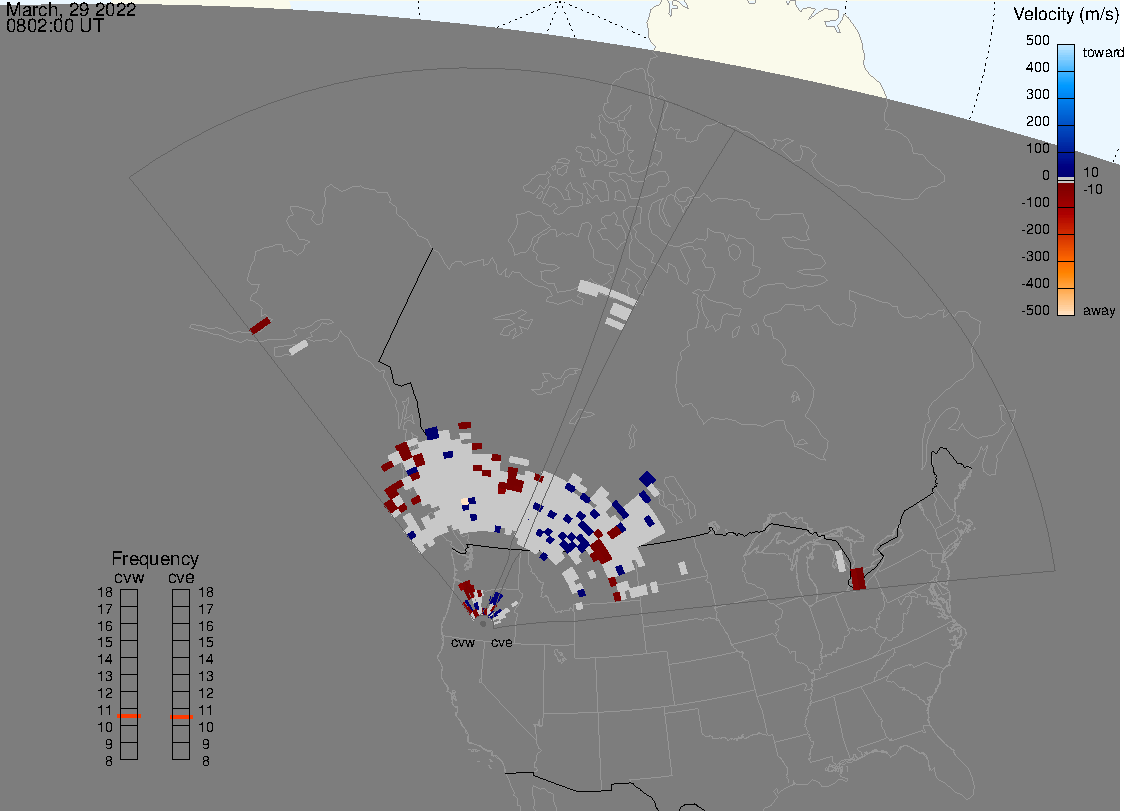Click the "cvw" radar label on the map
This screenshot has width=1124, height=811.
(463, 642)
